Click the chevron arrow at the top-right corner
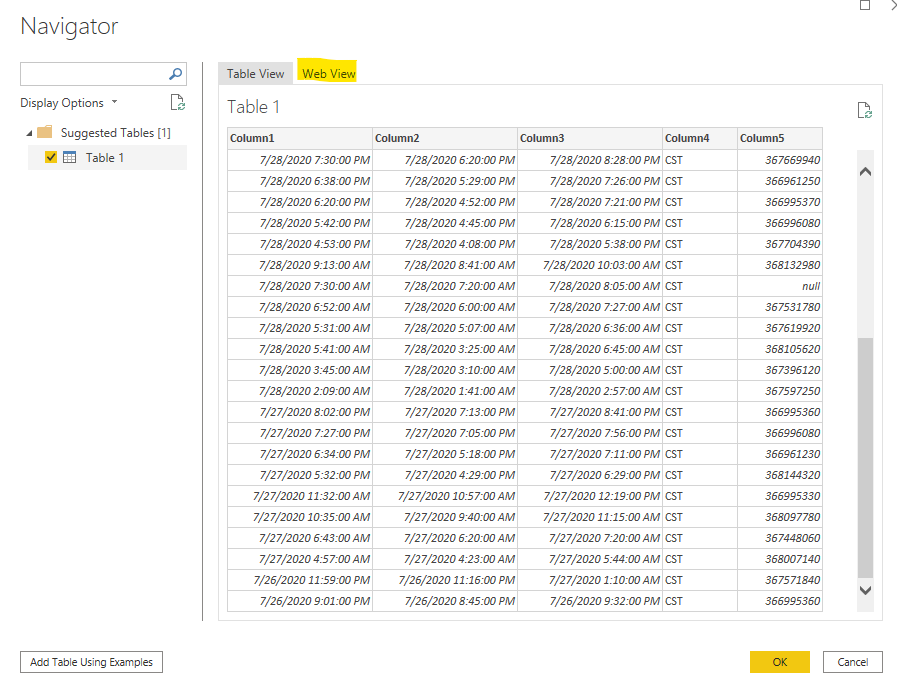The height and width of the screenshot is (680, 897). [891, 5]
